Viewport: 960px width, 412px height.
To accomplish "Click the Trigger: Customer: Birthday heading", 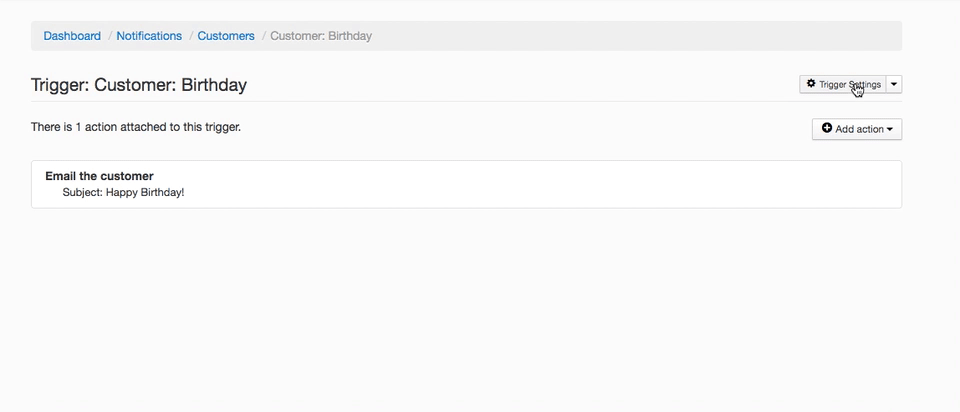I will tap(139, 85).
